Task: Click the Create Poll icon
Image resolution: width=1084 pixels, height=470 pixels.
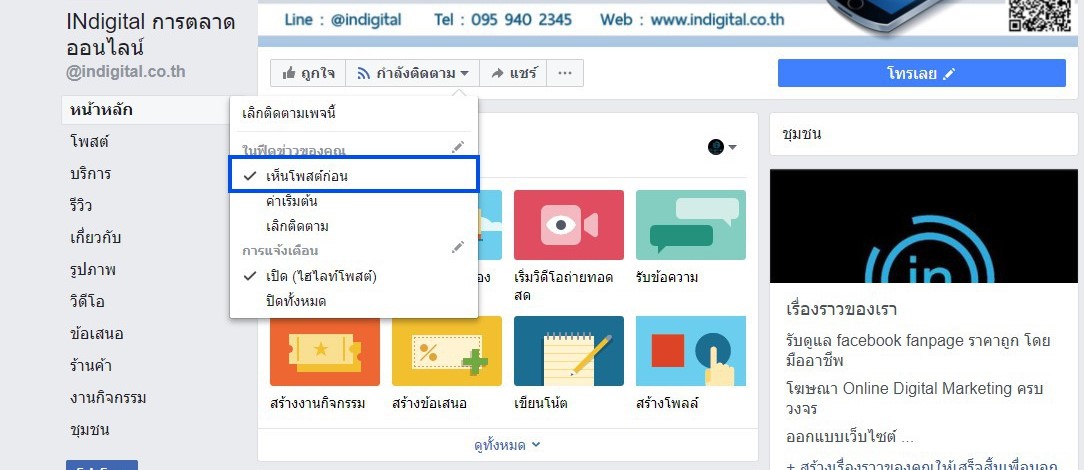Action: (691, 351)
